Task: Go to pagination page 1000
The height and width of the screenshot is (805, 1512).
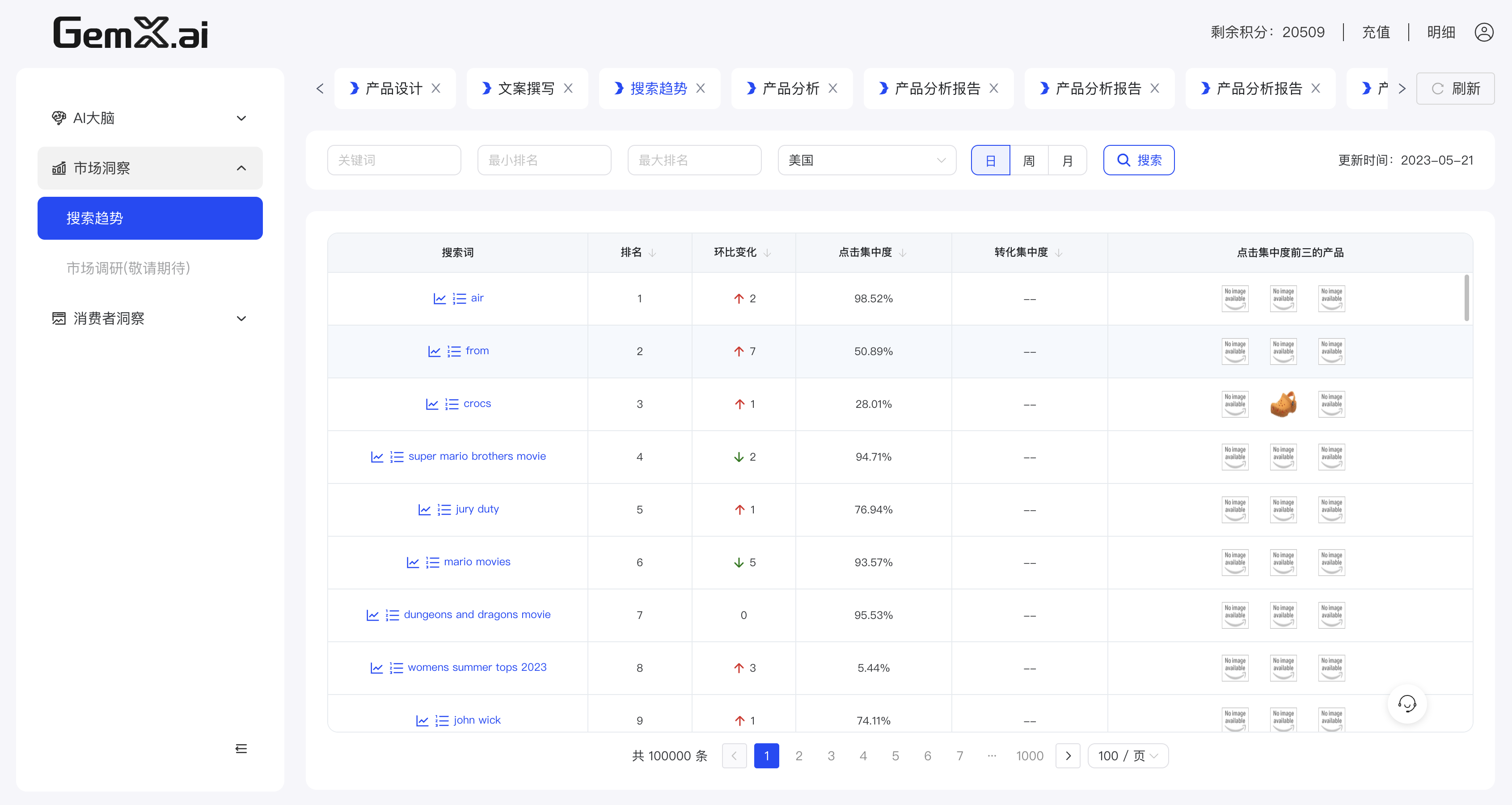Action: point(1030,756)
